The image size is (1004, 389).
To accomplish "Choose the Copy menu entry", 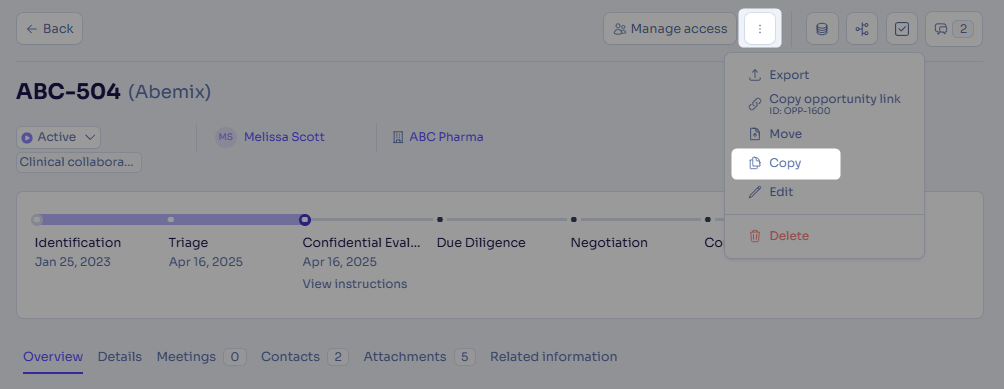I will (x=786, y=163).
